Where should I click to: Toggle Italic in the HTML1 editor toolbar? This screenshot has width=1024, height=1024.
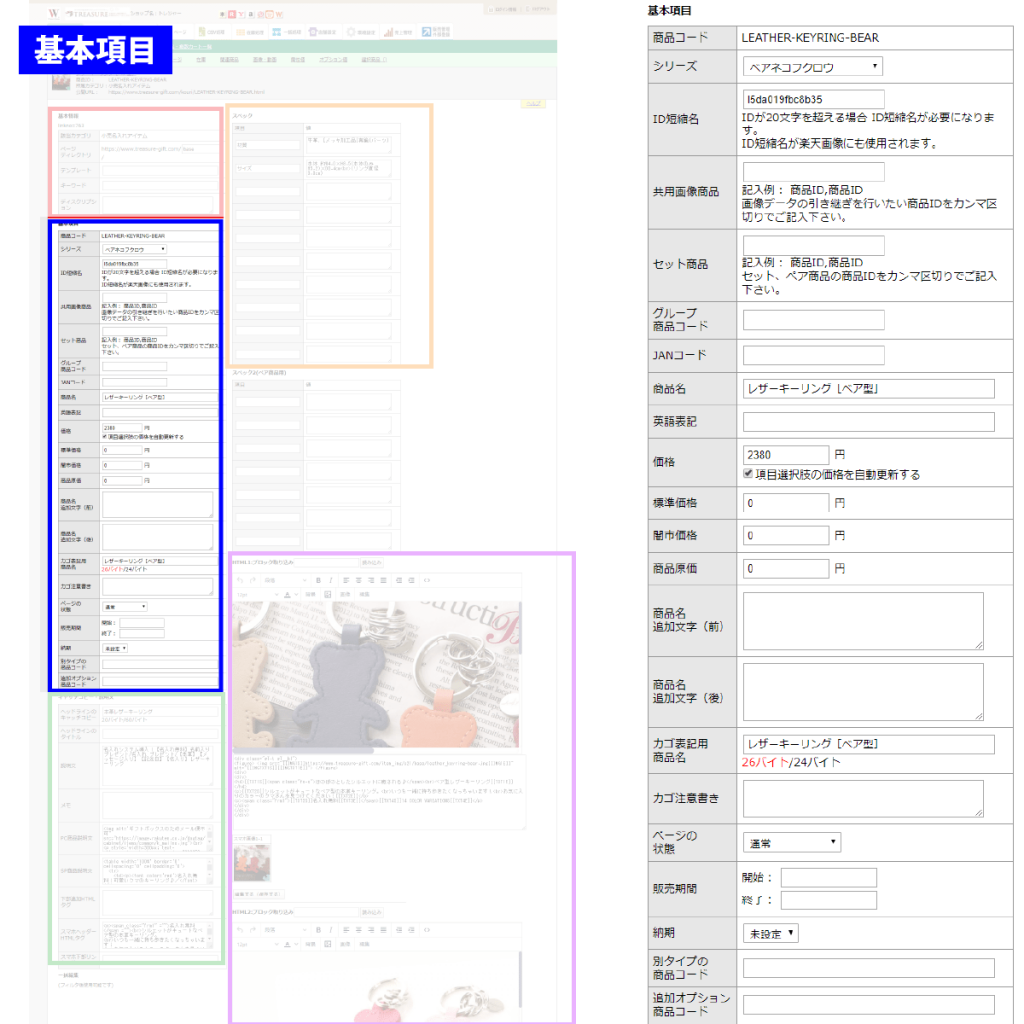tap(330, 580)
